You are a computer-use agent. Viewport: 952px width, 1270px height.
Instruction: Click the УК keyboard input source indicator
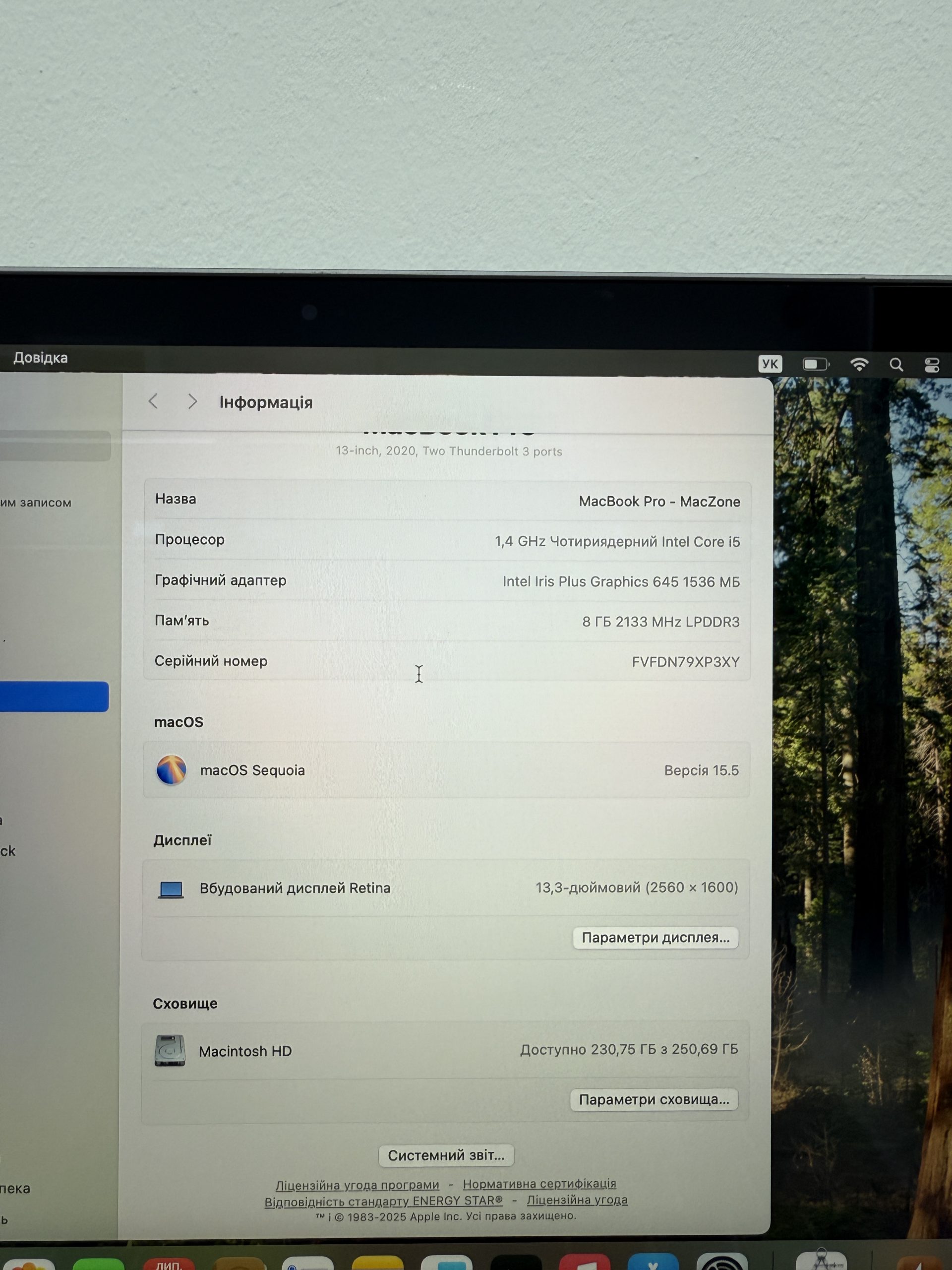[770, 364]
